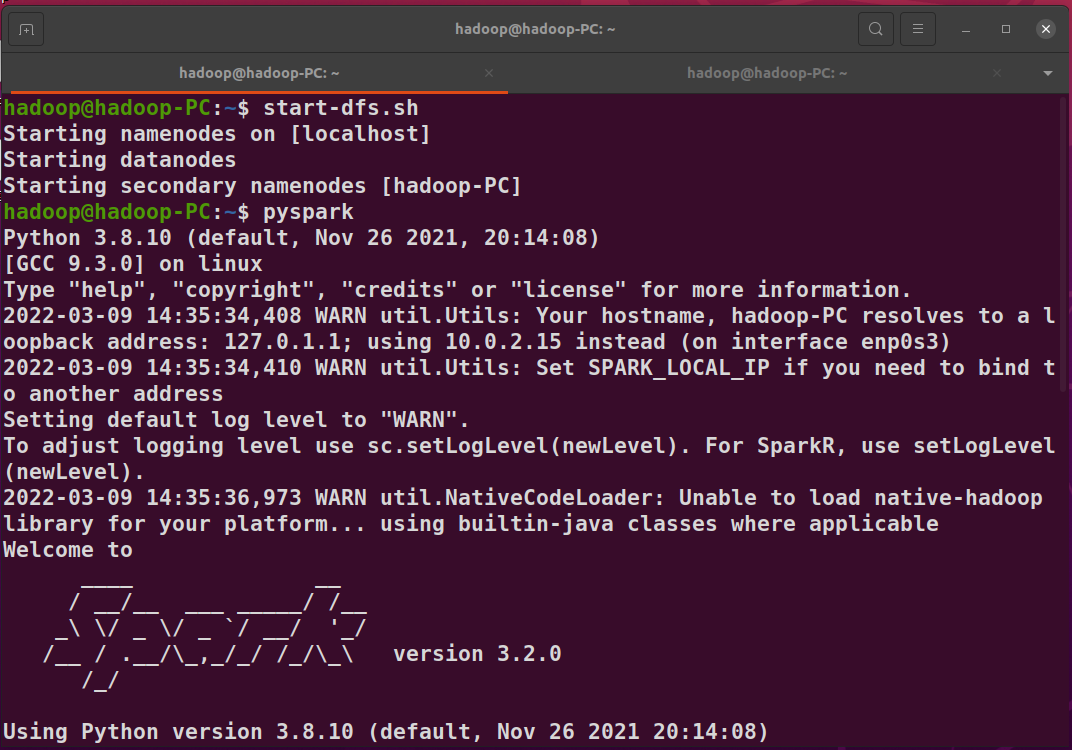Viewport: 1072px width, 750px height.
Task: Close the first hadoop@hadoop-PC tab
Action: coord(489,73)
